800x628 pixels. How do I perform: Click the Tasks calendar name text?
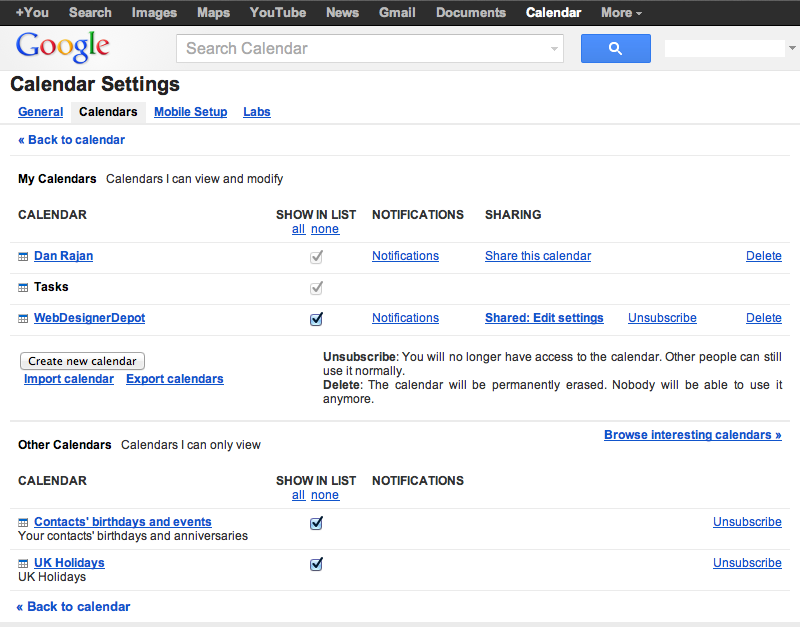click(x=51, y=287)
